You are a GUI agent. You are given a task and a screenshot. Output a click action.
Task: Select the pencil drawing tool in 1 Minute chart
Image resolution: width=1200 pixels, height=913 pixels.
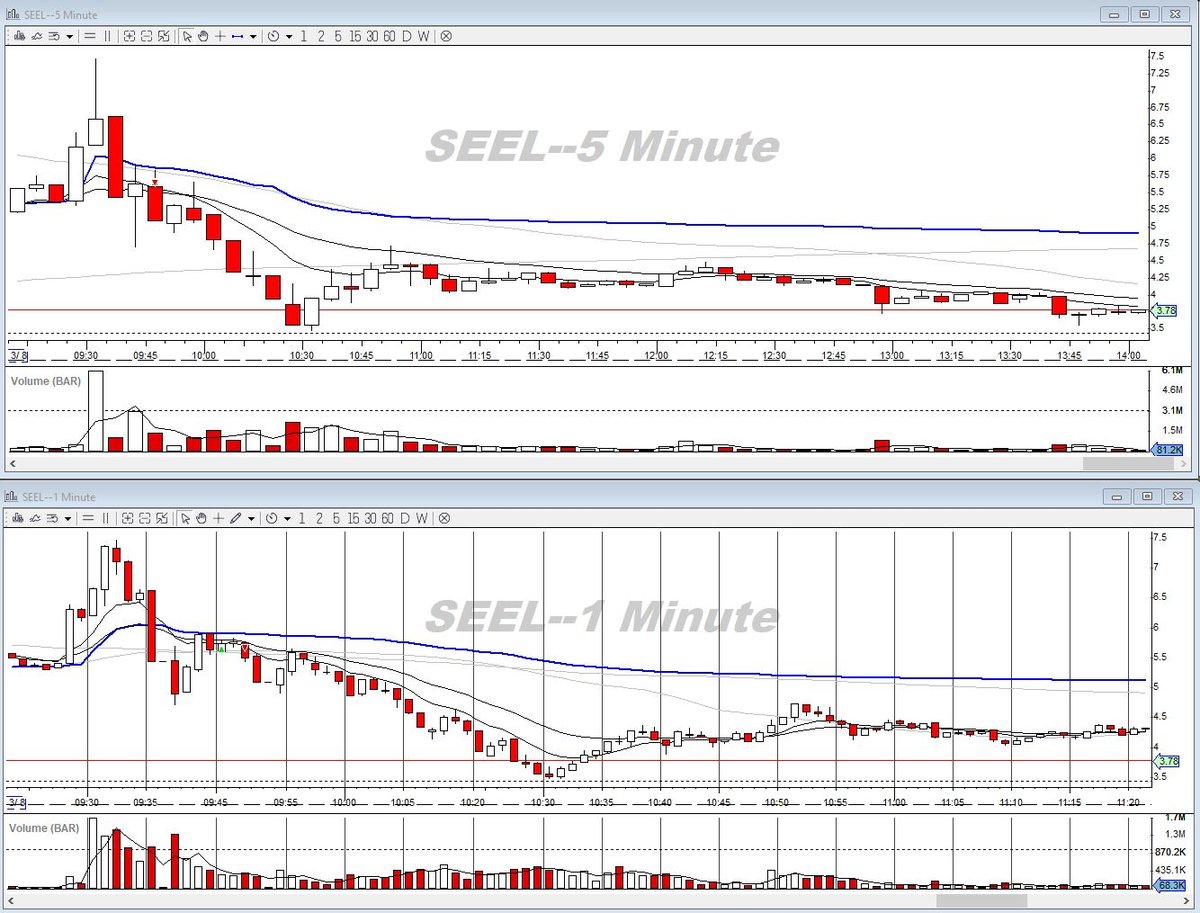click(x=235, y=519)
